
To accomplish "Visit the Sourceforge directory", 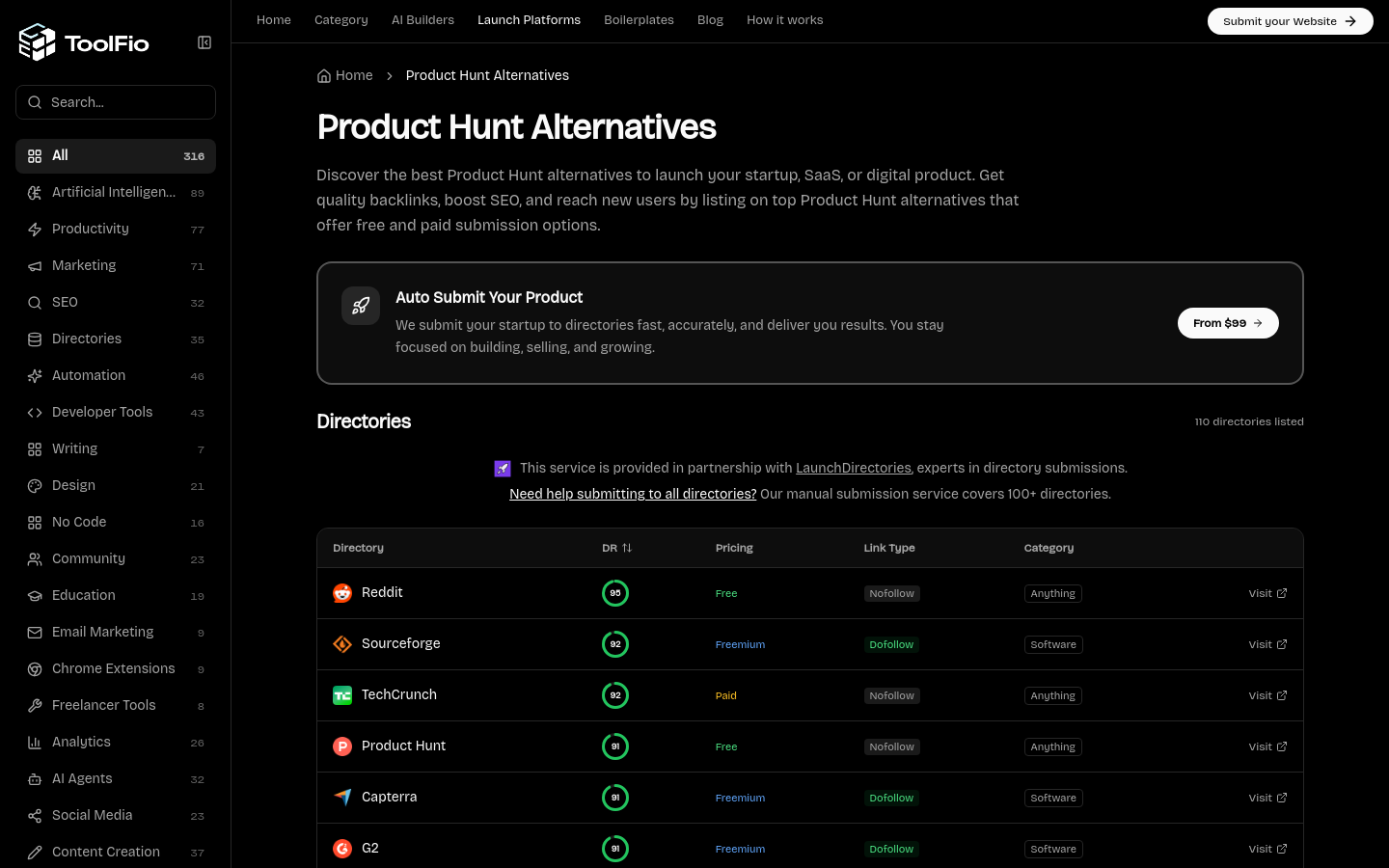I will click(x=1267, y=644).
